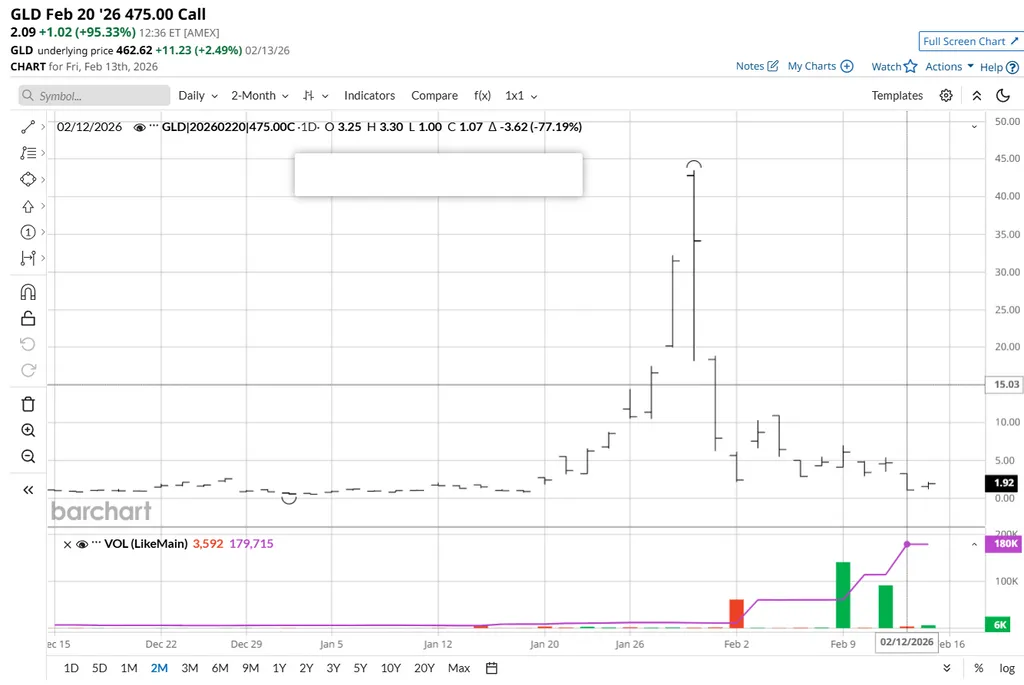Open the Daily frequency dropdown
This screenshot has height=685, width=1024.
pyautogui.click(x=198, y=96)
